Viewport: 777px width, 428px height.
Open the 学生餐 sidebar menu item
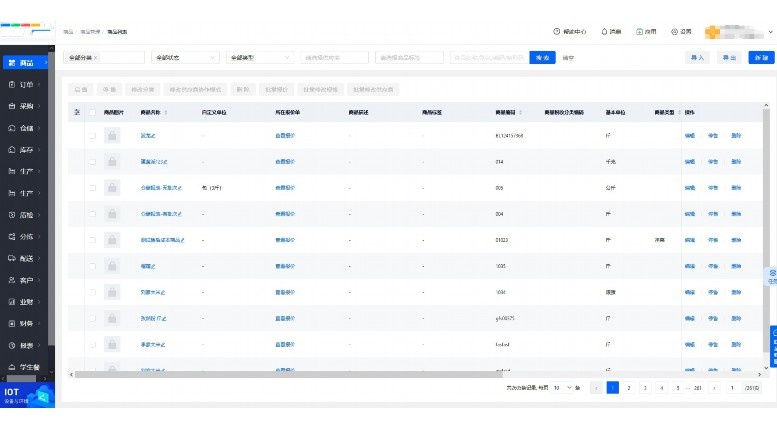click(24, 367)
